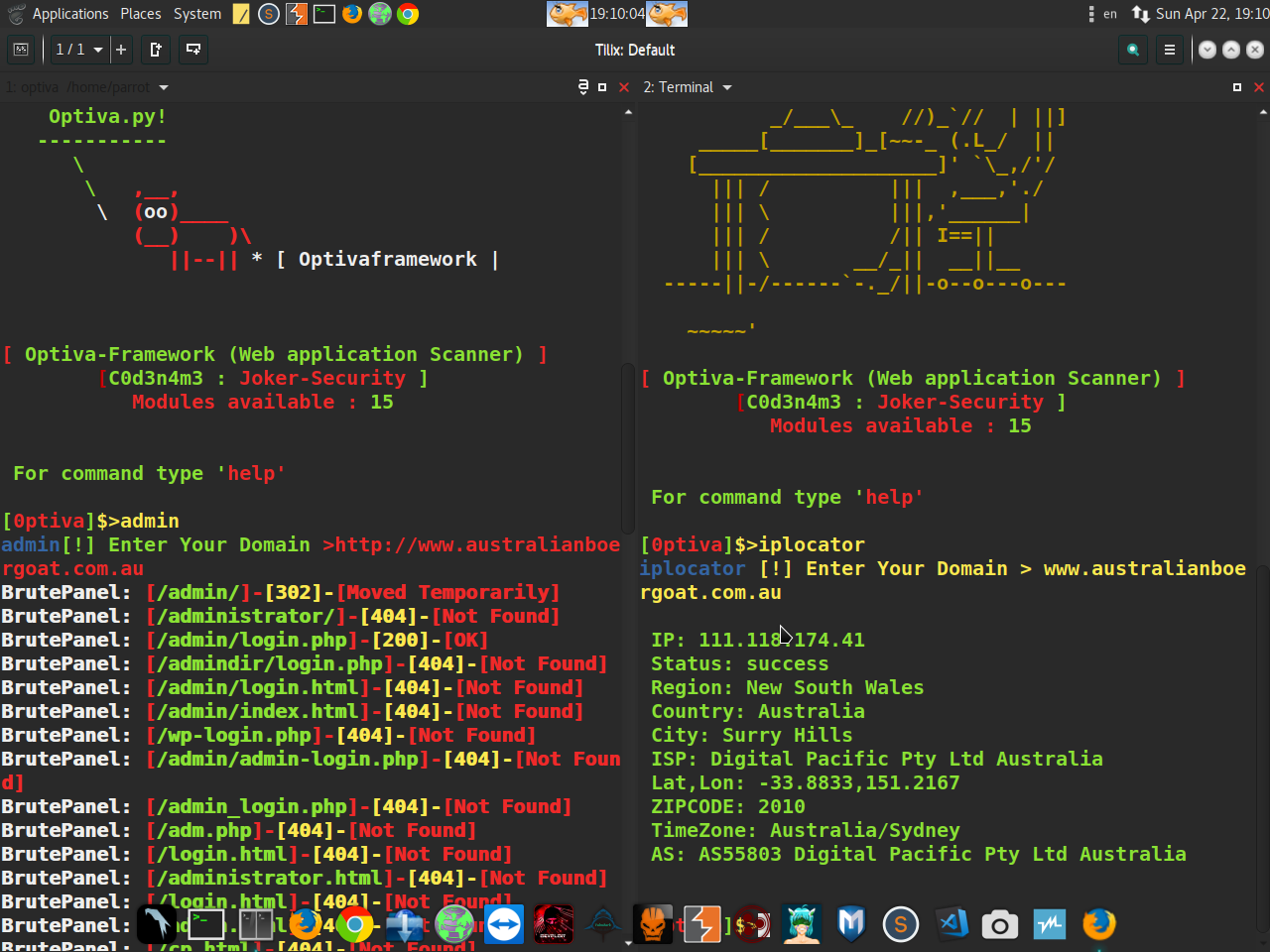Add a new Tilix session
The height and width of the screenshot is (952, 1270).
[121, 50]
